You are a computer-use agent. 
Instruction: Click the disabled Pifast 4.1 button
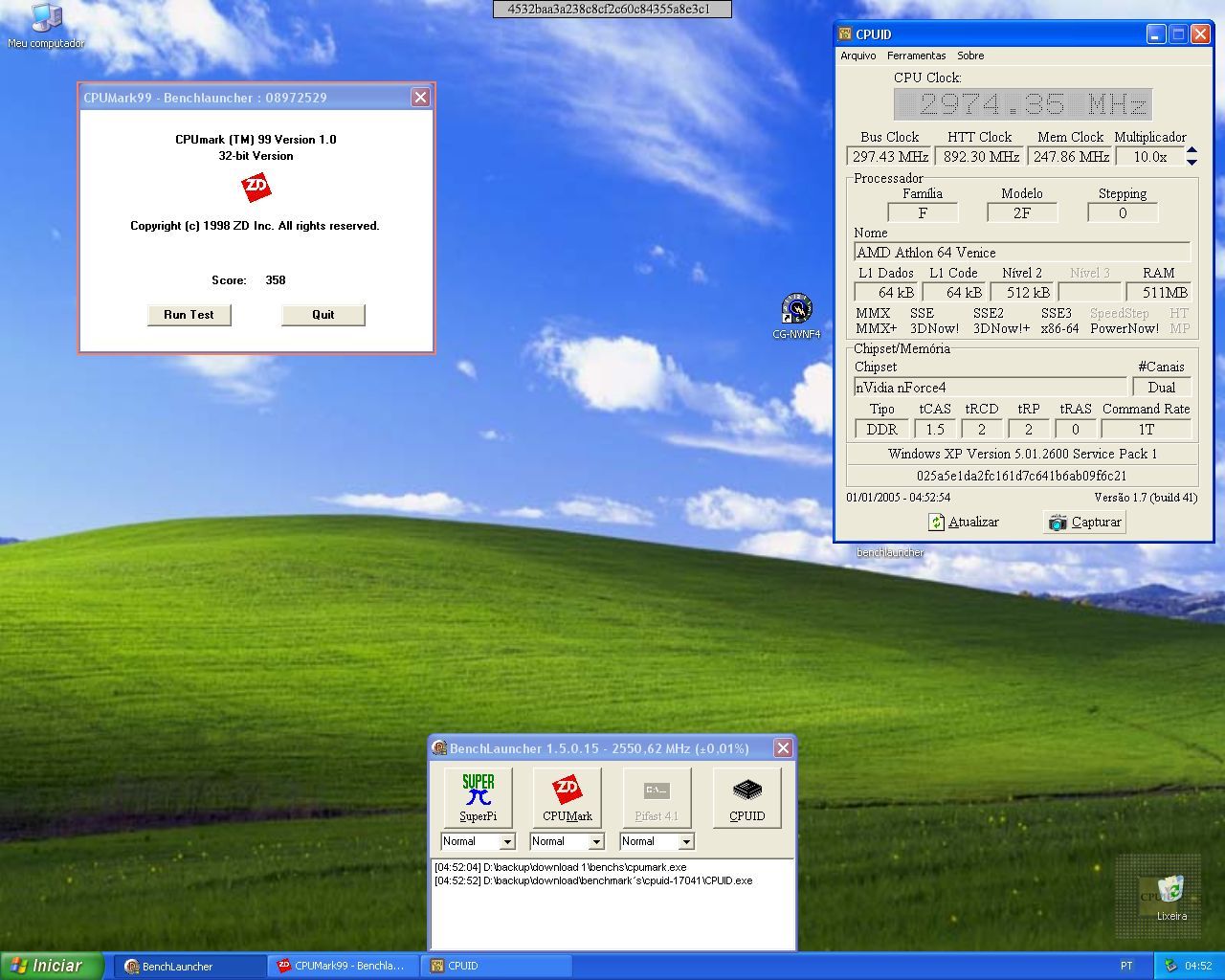pyautogui.click(x=657, y=797)
